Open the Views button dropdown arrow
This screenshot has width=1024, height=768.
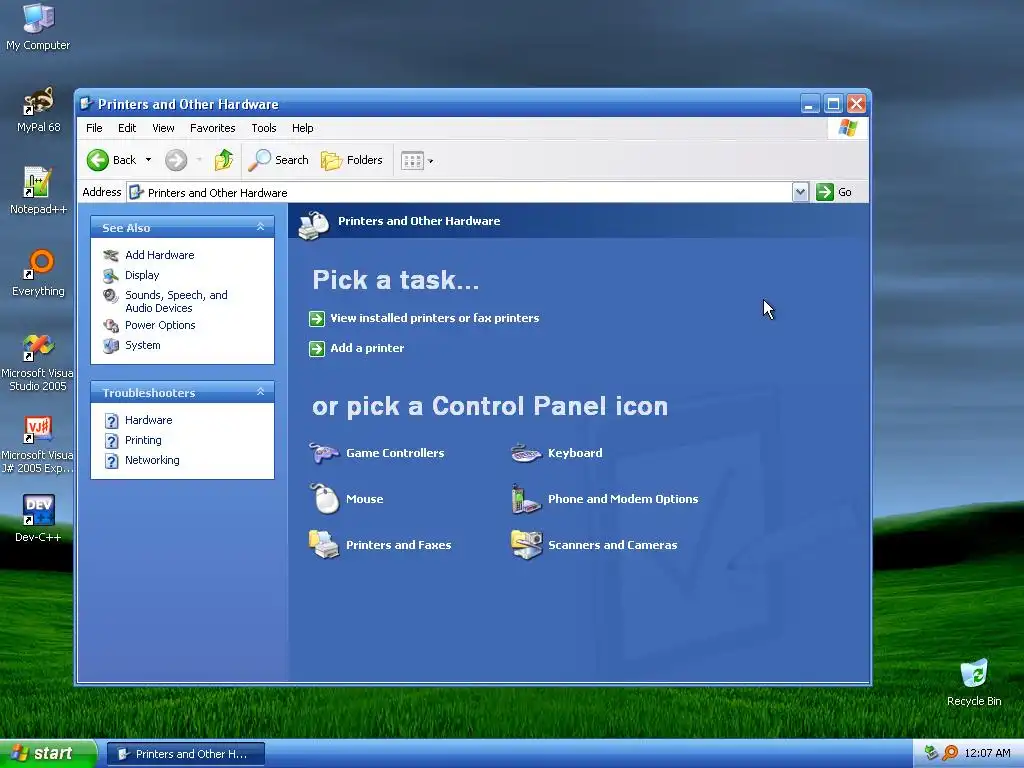(x=430, y=161)
